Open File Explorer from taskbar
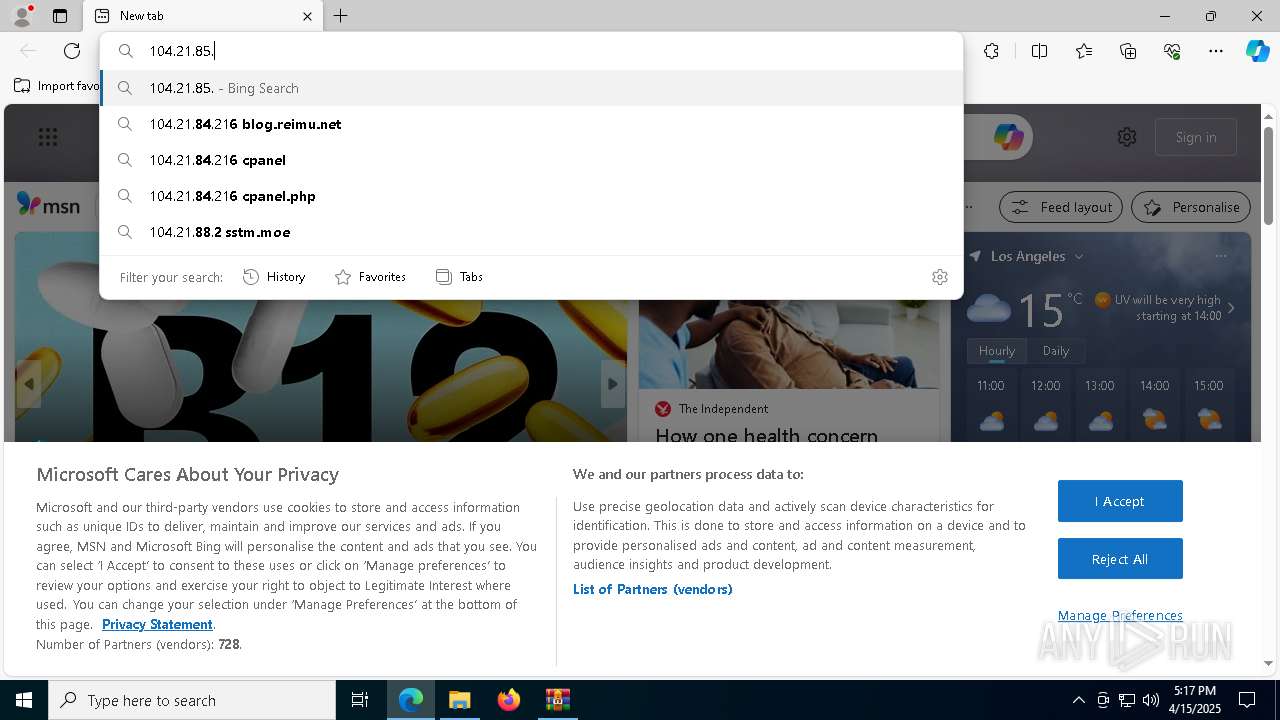Screen dimensions: 1280x720 click(459, 700)
